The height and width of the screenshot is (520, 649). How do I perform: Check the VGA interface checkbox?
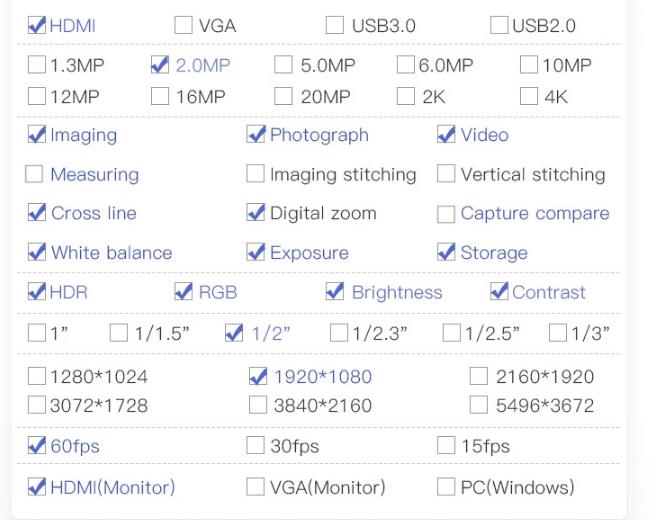[x=183, y=25]
